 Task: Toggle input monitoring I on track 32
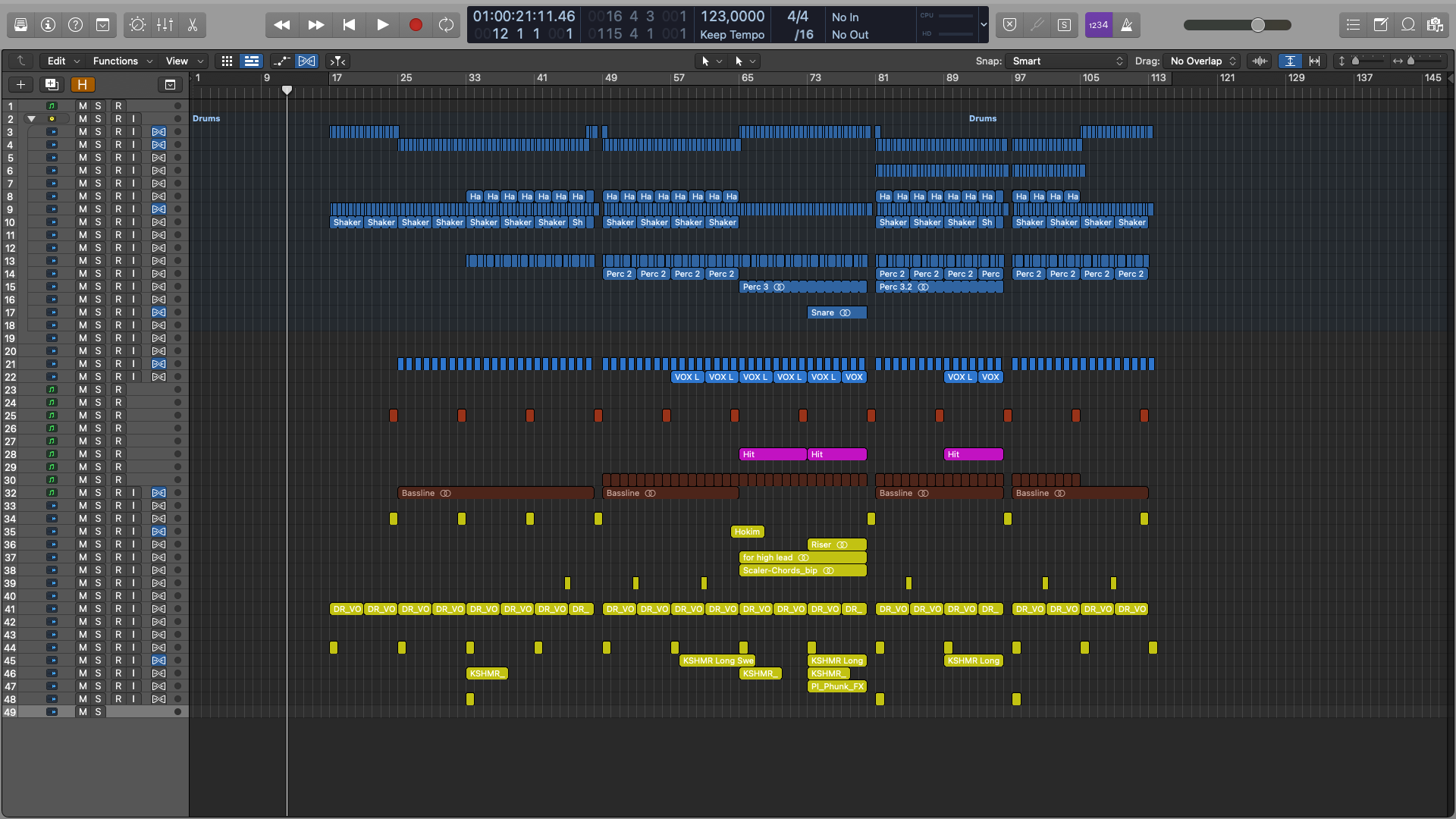pos(133,493)
